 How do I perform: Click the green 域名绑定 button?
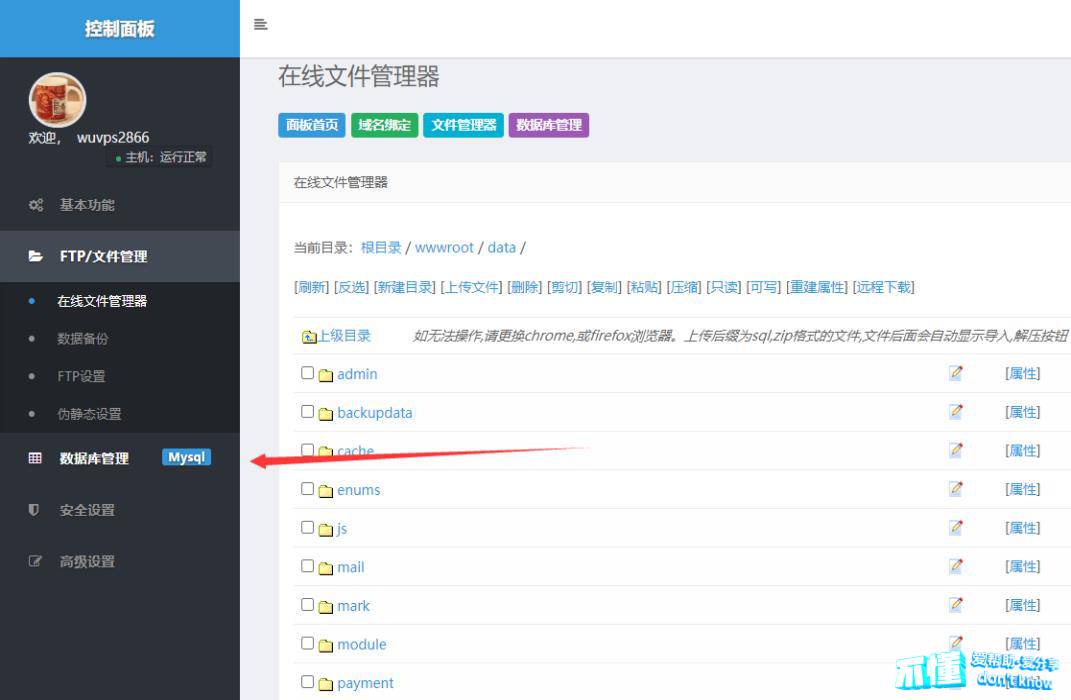(x=385, y=125)
